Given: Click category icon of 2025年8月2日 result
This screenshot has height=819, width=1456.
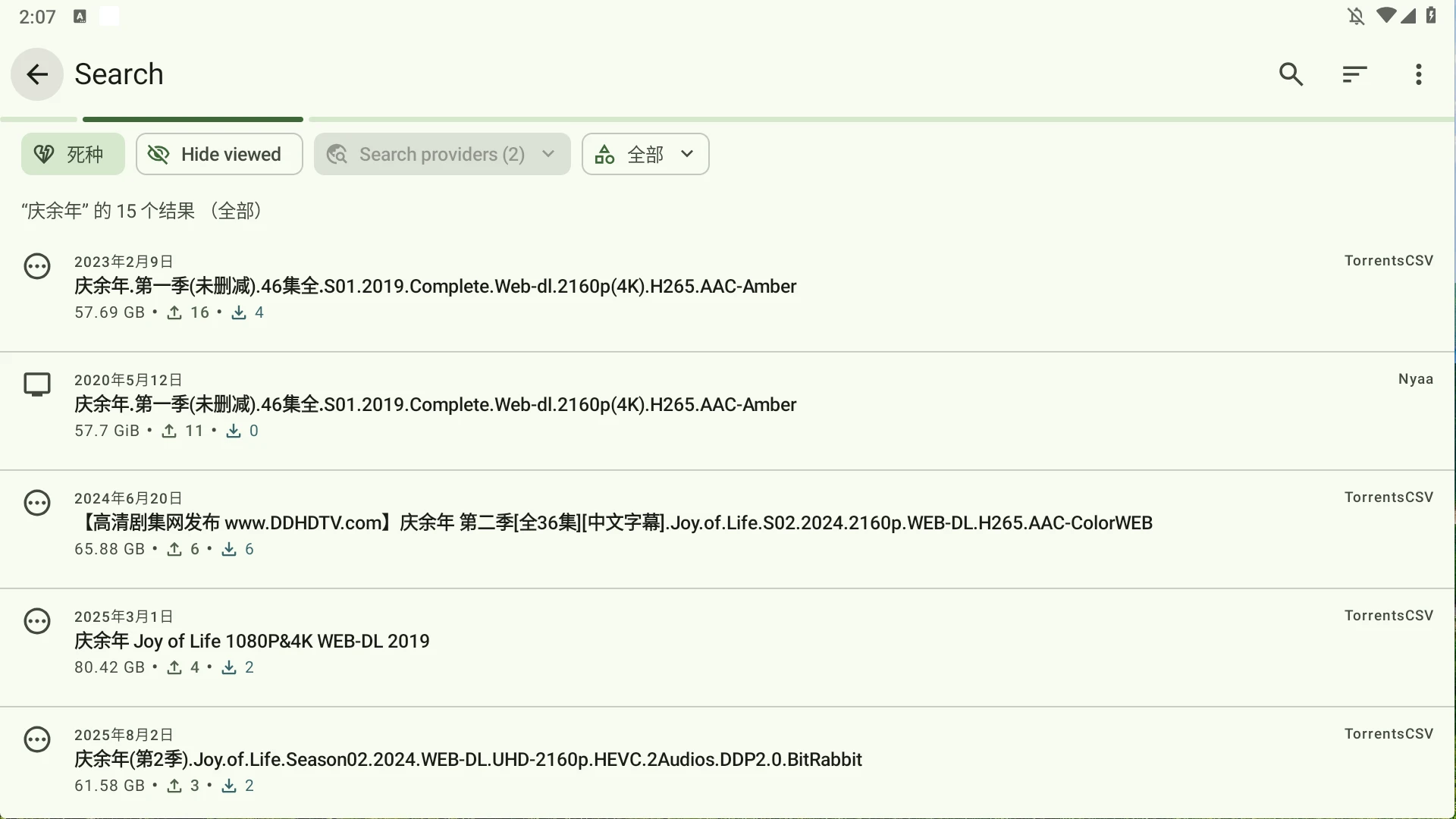Looking at the screenshot, I should (x=37, y=739).
